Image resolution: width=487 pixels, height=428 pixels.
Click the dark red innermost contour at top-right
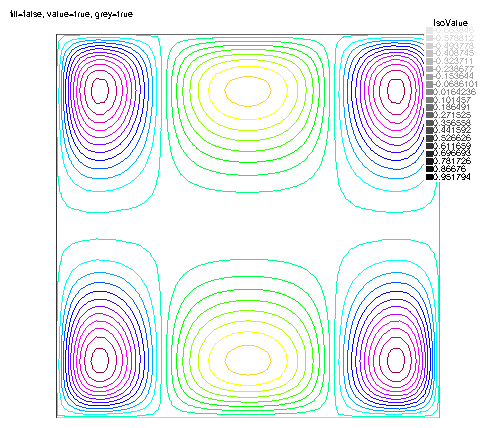coord(396,91)
